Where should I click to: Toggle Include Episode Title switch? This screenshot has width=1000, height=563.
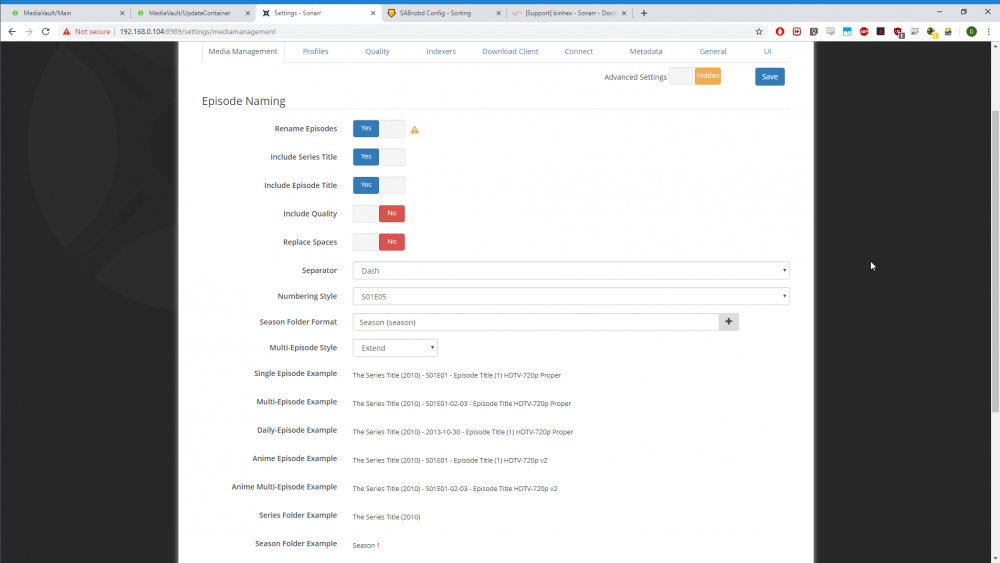click(379, 185)
